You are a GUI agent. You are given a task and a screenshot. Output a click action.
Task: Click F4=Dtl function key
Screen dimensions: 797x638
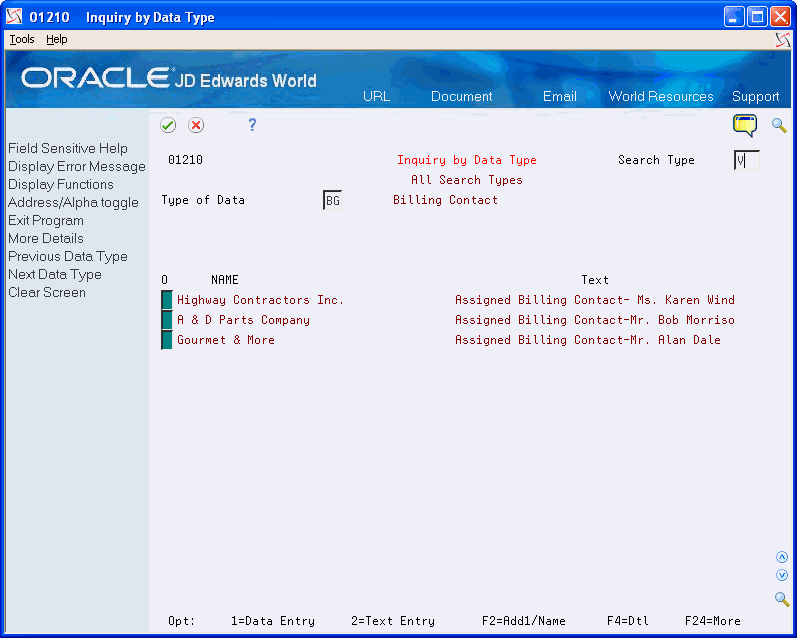pos(628,621)
